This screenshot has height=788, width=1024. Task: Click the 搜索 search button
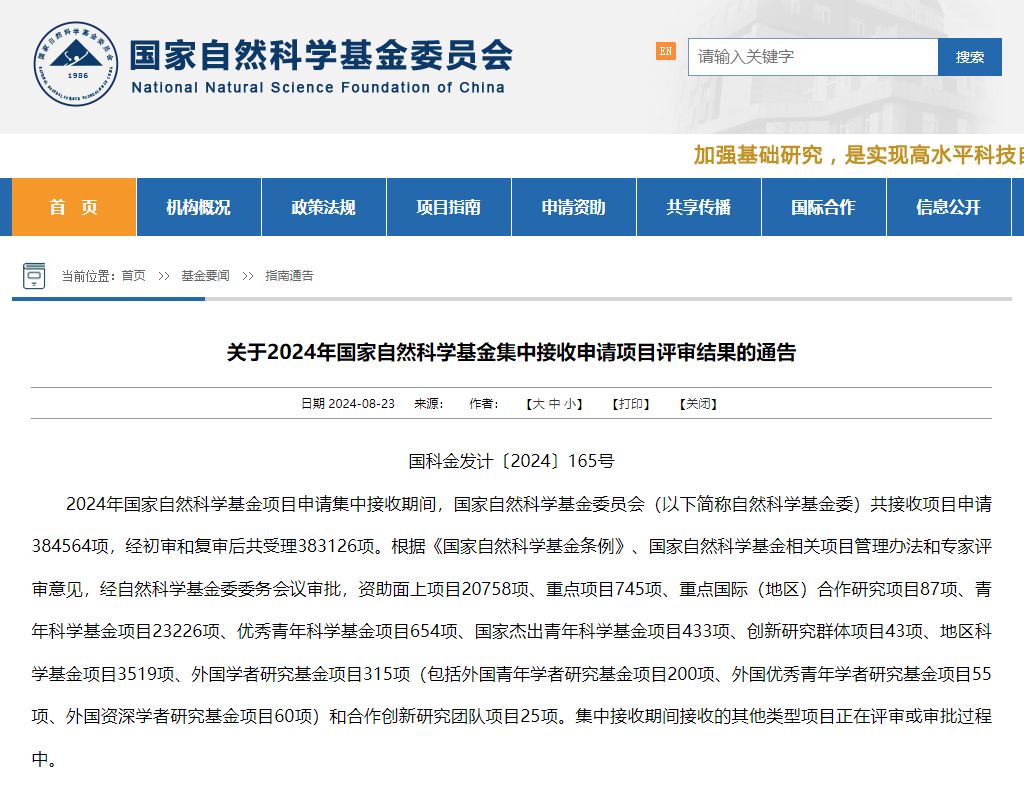(x=969, y=57)
